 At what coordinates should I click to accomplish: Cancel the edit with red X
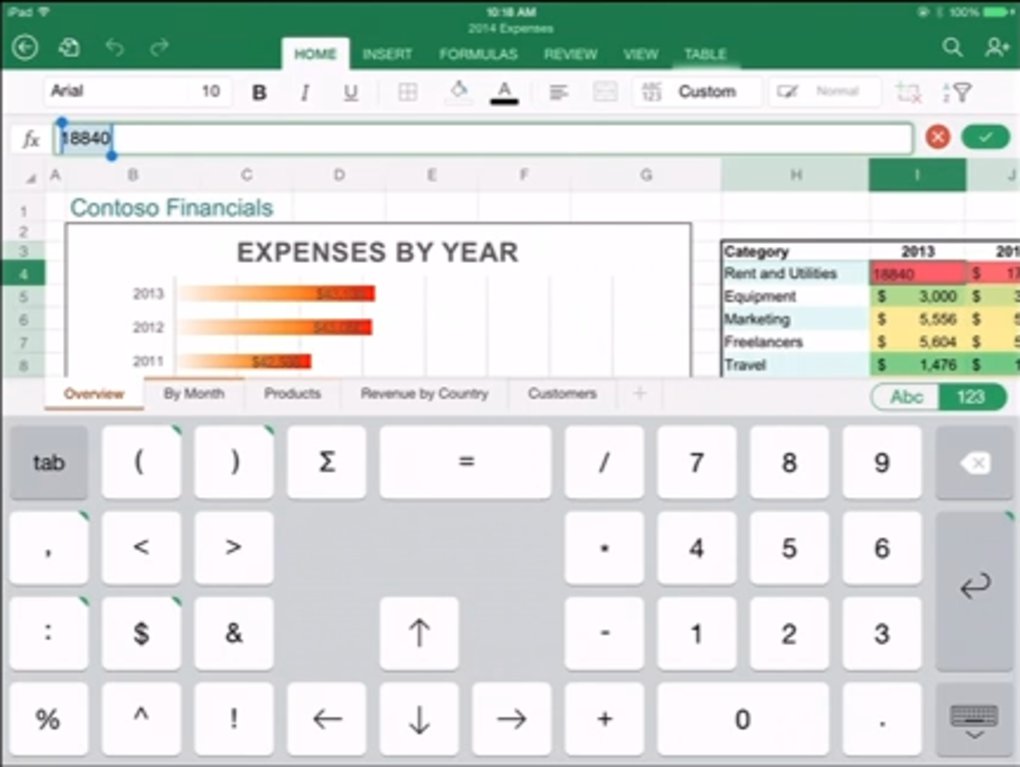pyautogui.click(x=937, y=138)
